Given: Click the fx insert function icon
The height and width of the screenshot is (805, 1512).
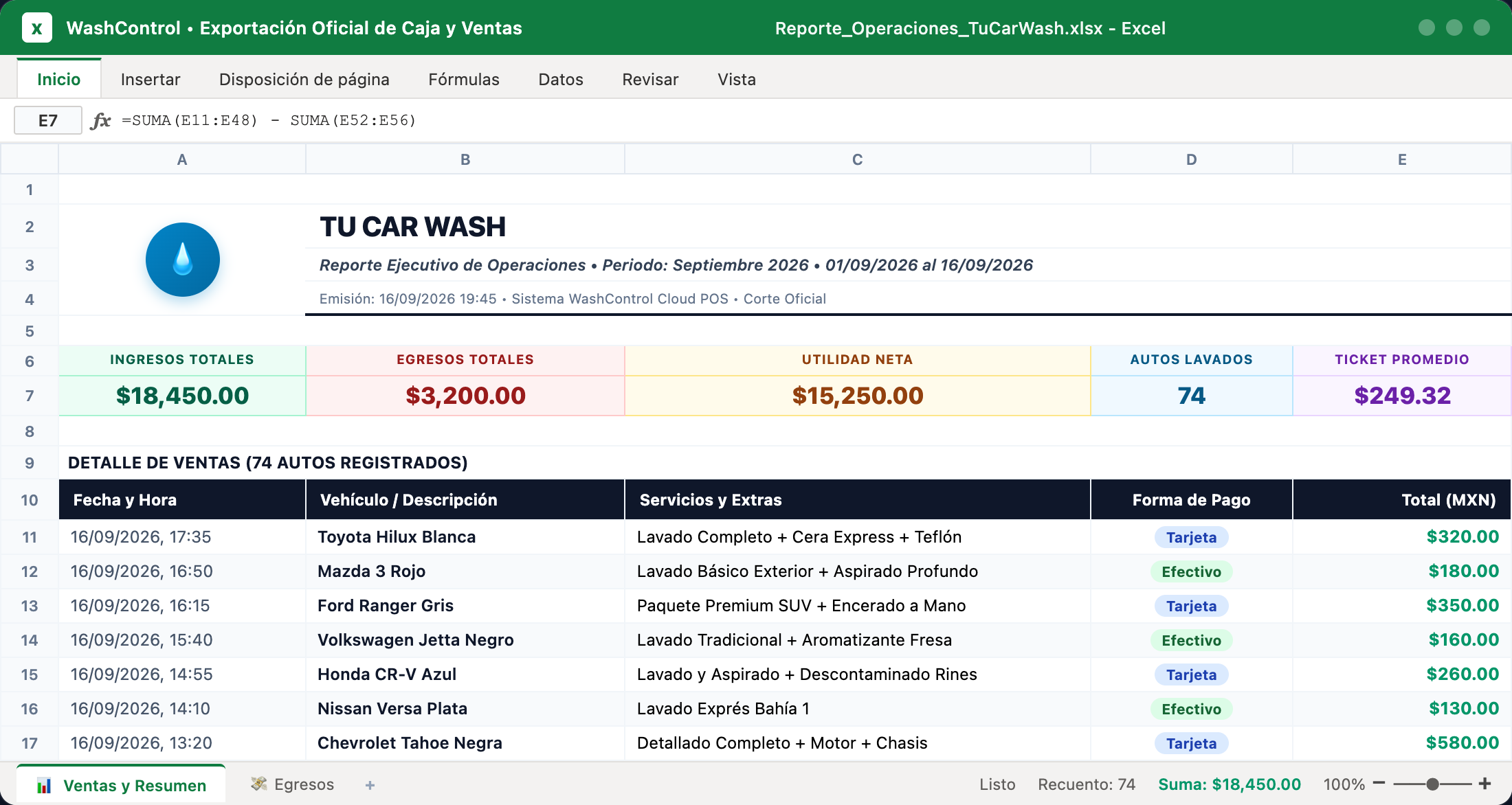Looking at the screenshot, I should (100, 121).
